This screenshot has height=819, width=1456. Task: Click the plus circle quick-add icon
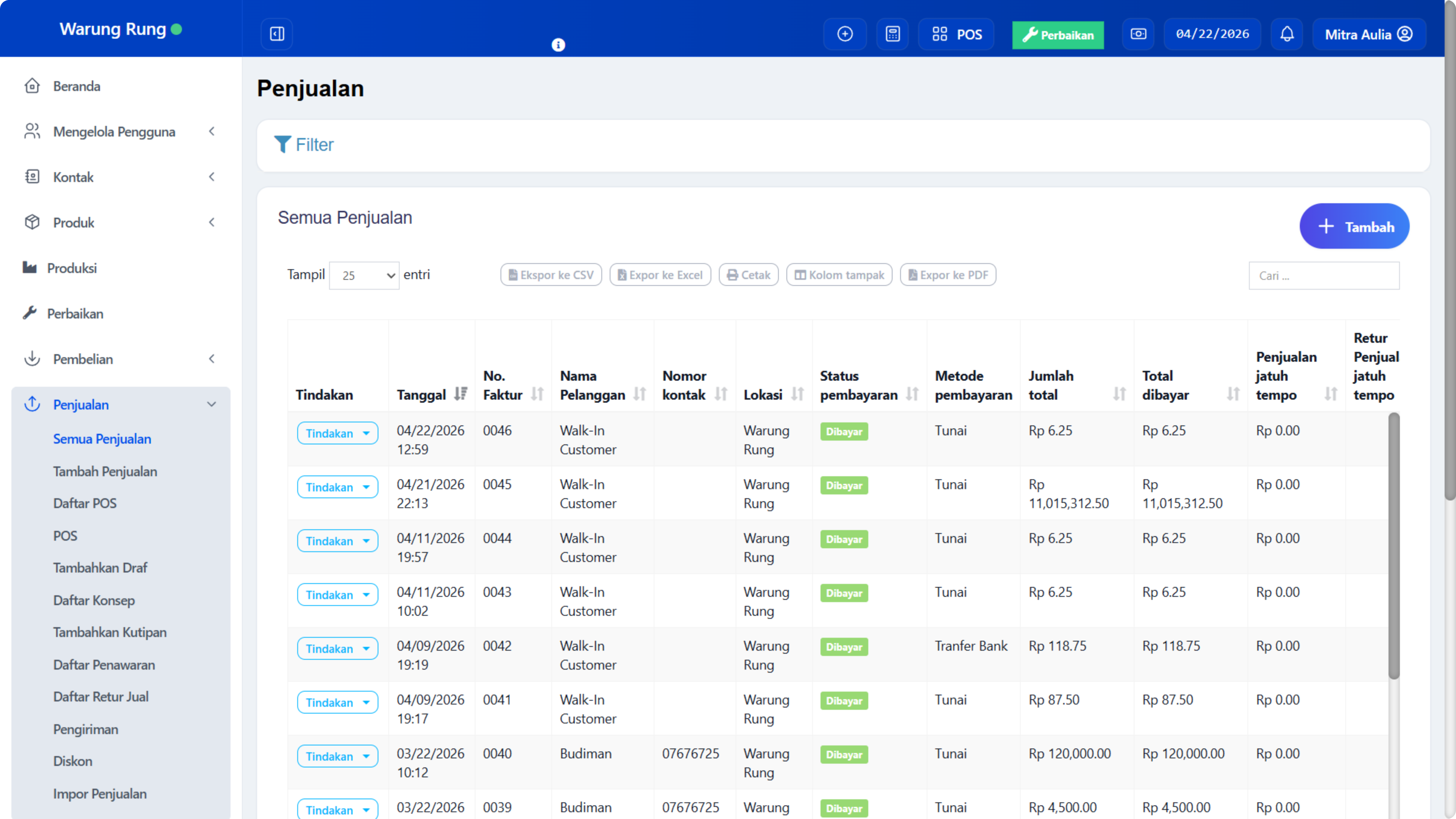(x=844, y=34)
